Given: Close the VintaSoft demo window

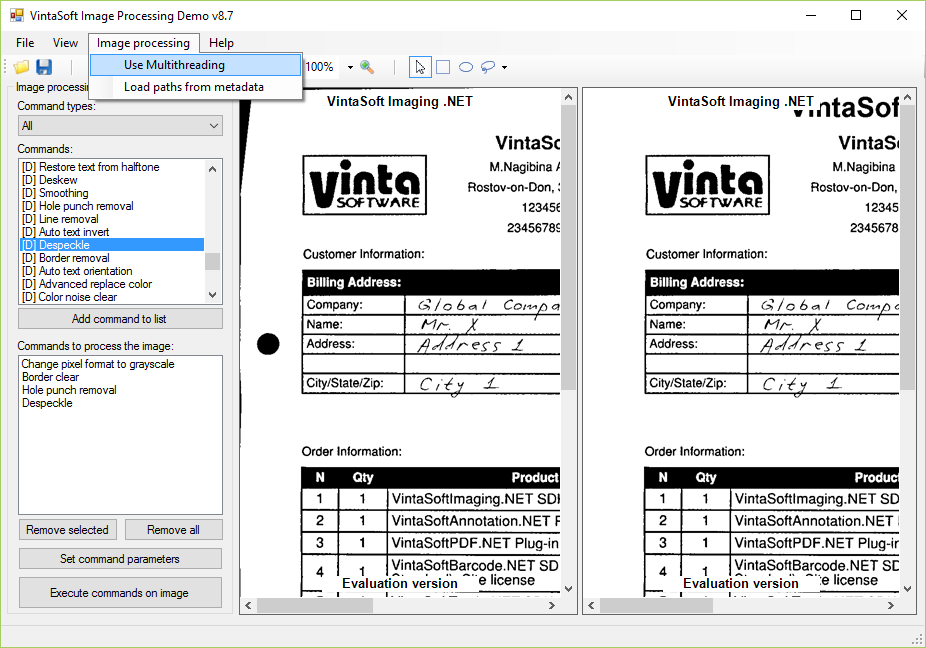Looking at the screenshot, I should (x=902, y=15).
